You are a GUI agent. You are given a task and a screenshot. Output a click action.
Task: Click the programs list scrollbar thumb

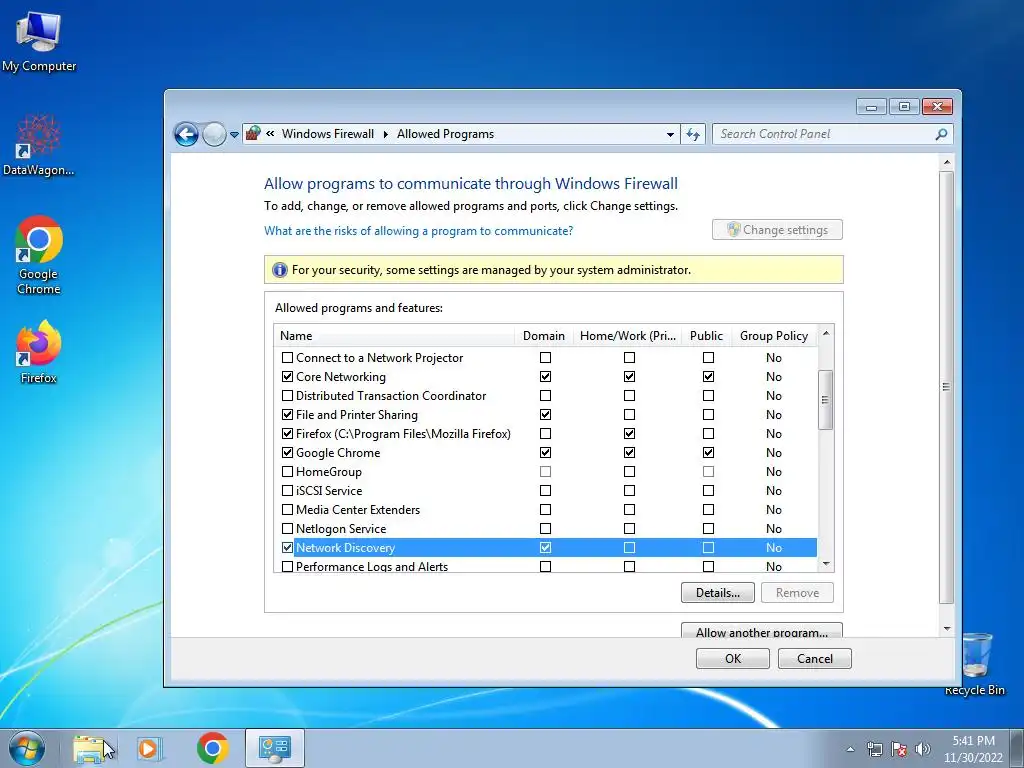(825, 400)
